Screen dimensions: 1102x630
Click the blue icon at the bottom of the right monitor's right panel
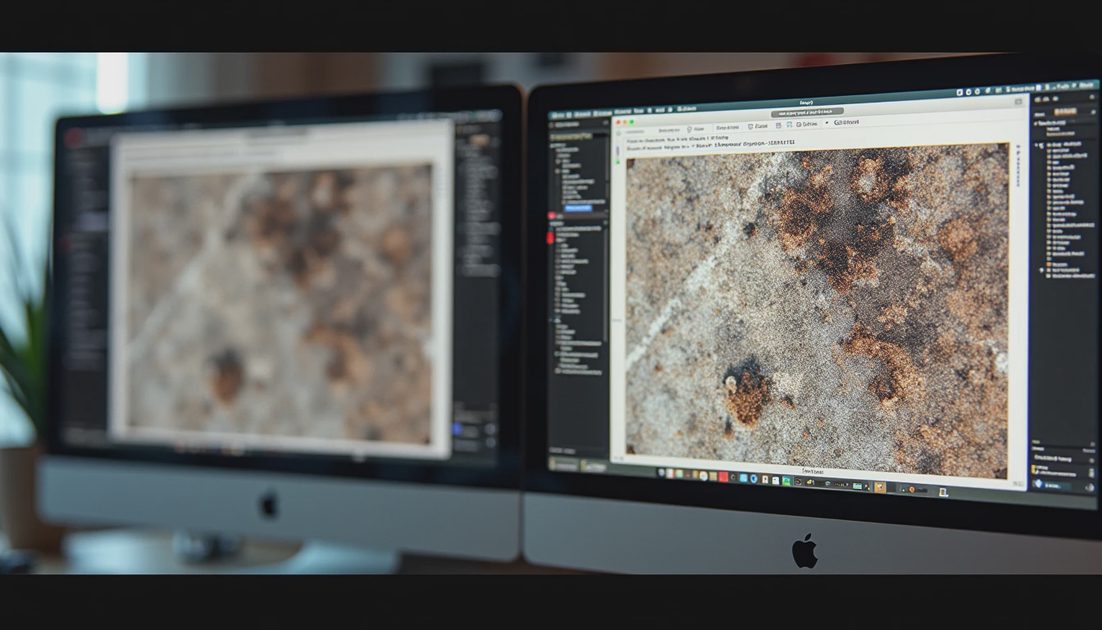1038,484
